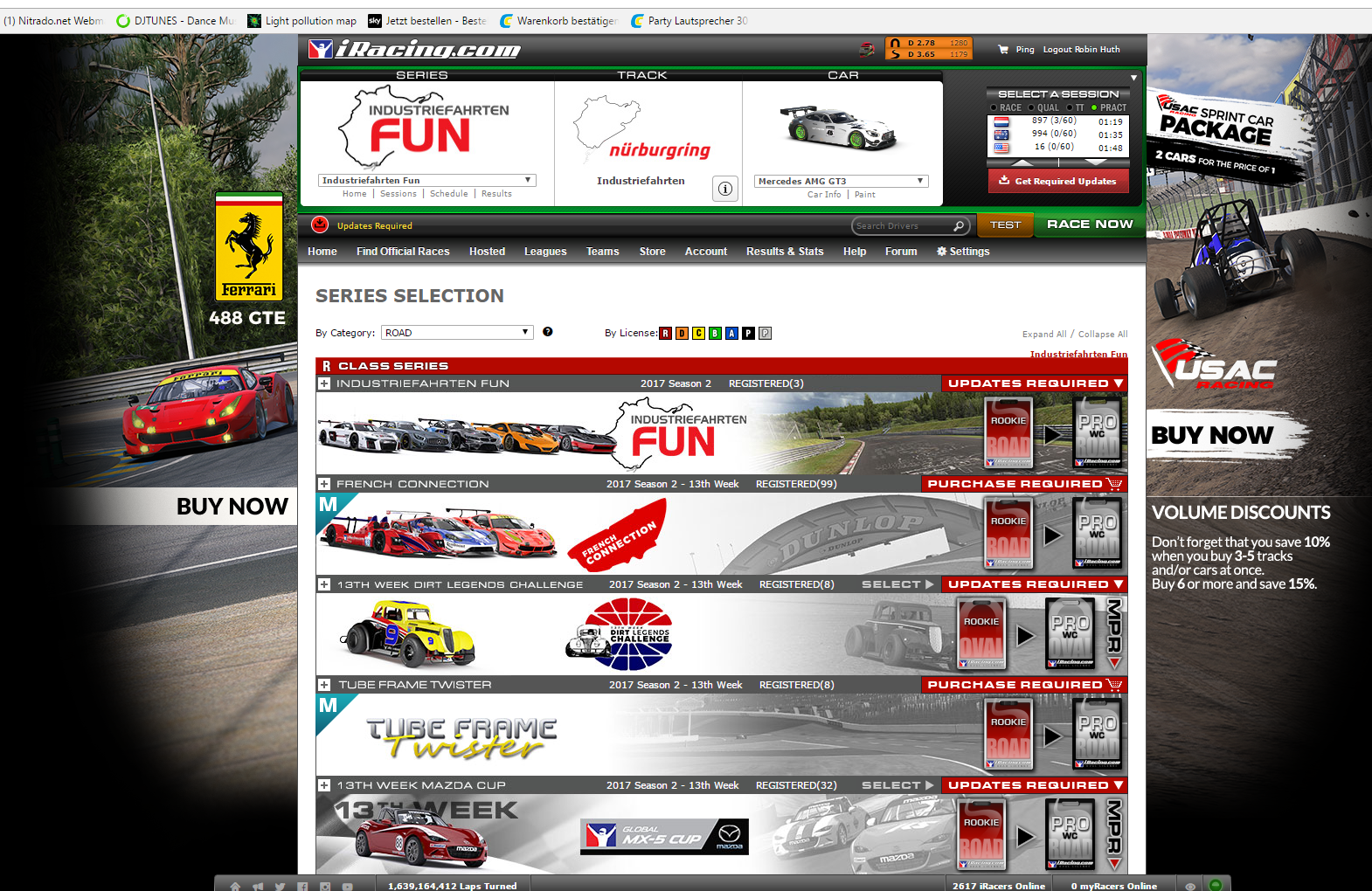Screen dimensions: 1372x891
Task: Select the PRACT session radio button
Action: click(x=1094, y=107)
